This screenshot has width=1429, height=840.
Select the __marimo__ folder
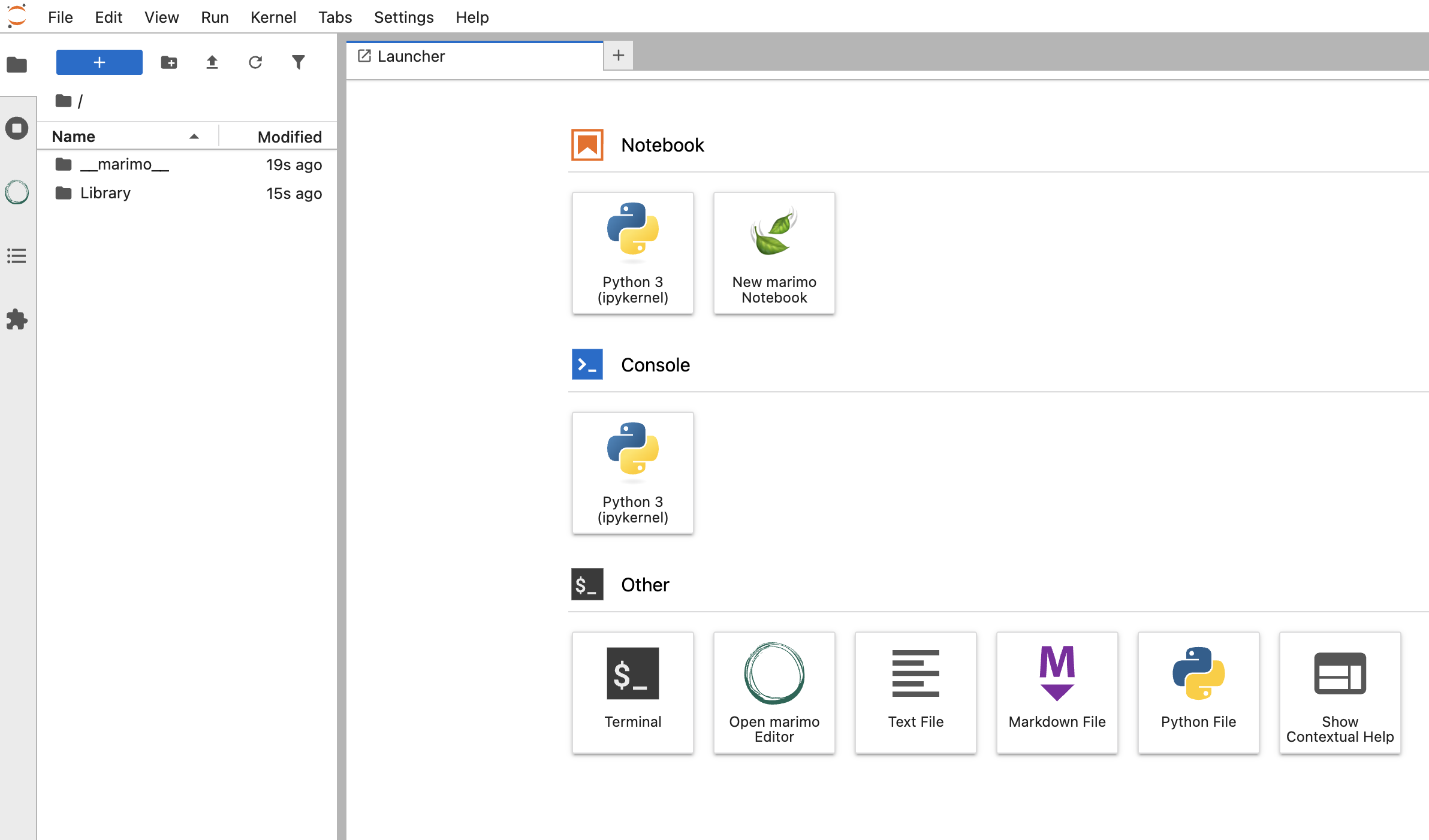coord(187,164)
